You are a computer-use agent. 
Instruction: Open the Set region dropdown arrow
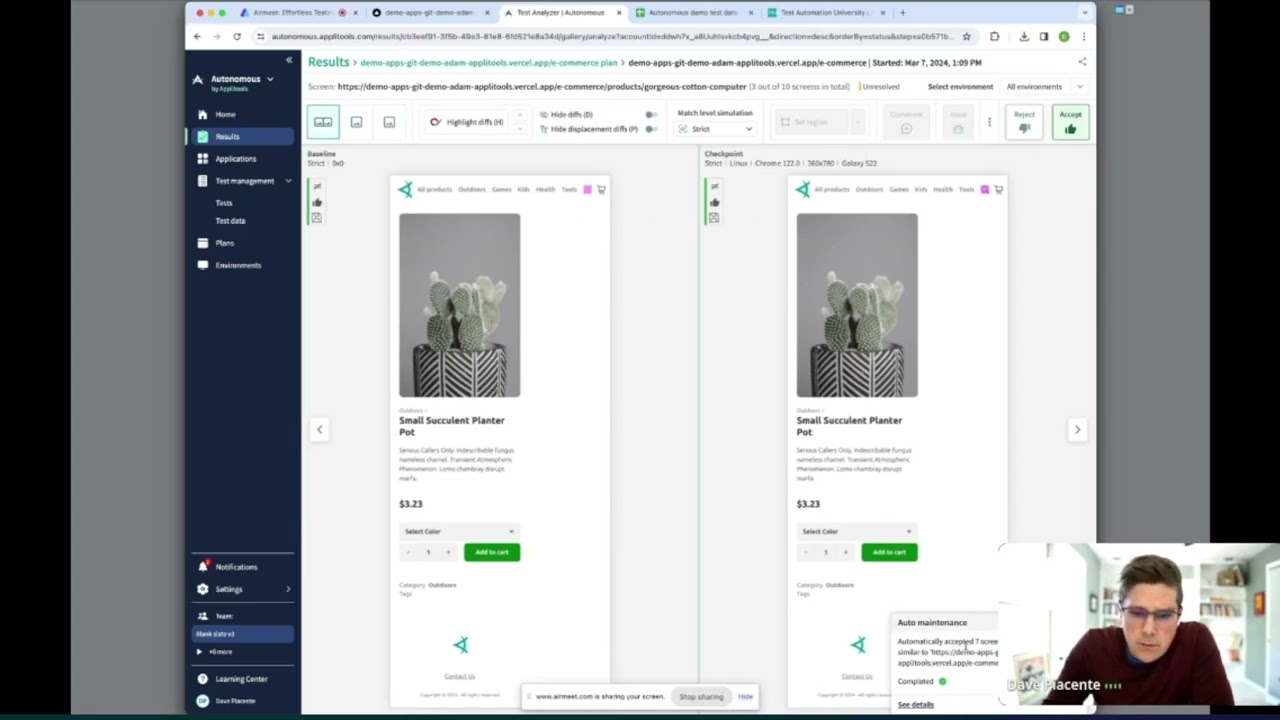pos(857,122)
